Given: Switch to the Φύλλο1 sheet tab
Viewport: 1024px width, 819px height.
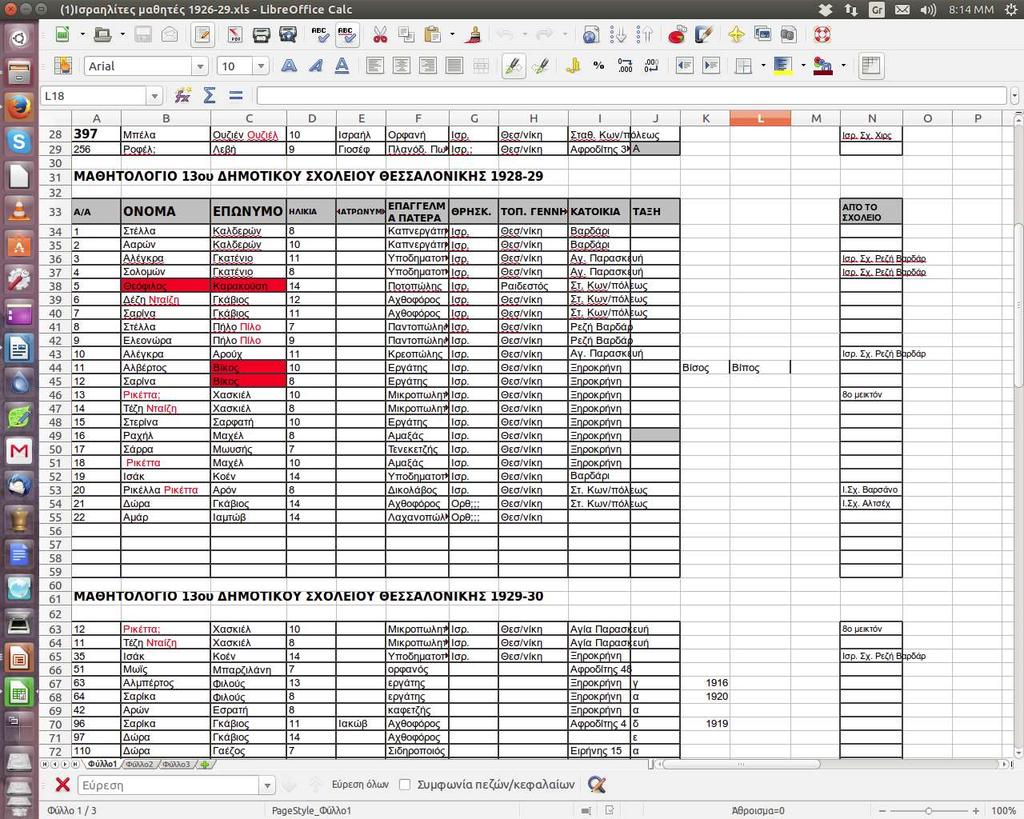Looking at the screenshot, I should 103,763.
